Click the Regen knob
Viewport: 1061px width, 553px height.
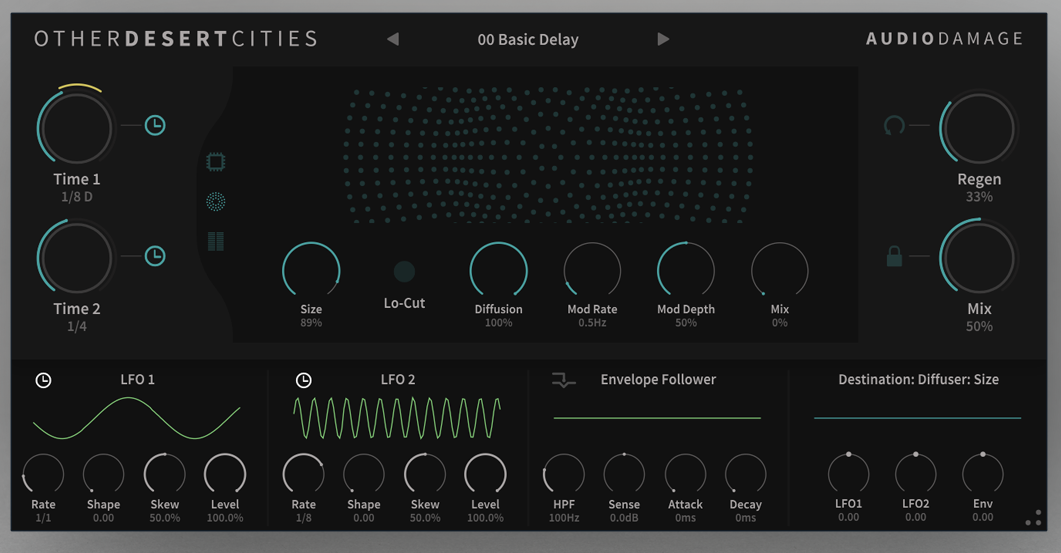[x=978, y=127]
